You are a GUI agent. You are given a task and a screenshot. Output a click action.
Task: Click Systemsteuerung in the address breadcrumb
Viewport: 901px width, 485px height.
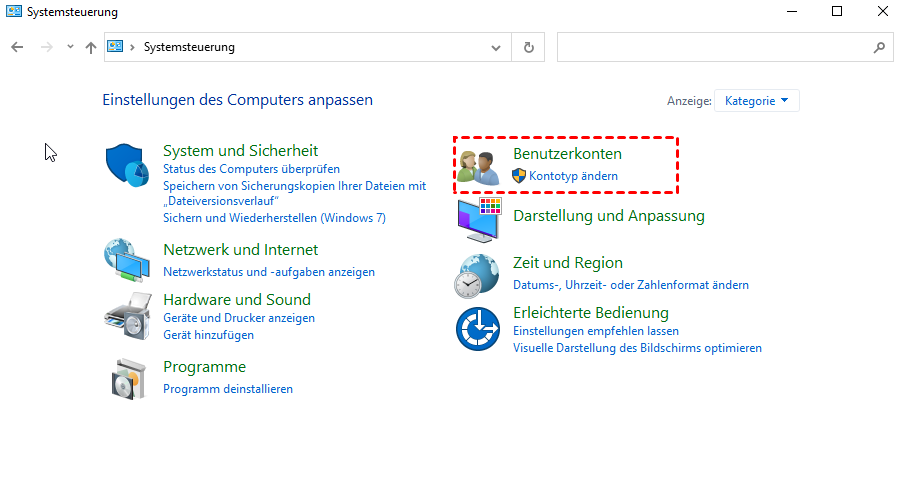[x=189, y=47]
